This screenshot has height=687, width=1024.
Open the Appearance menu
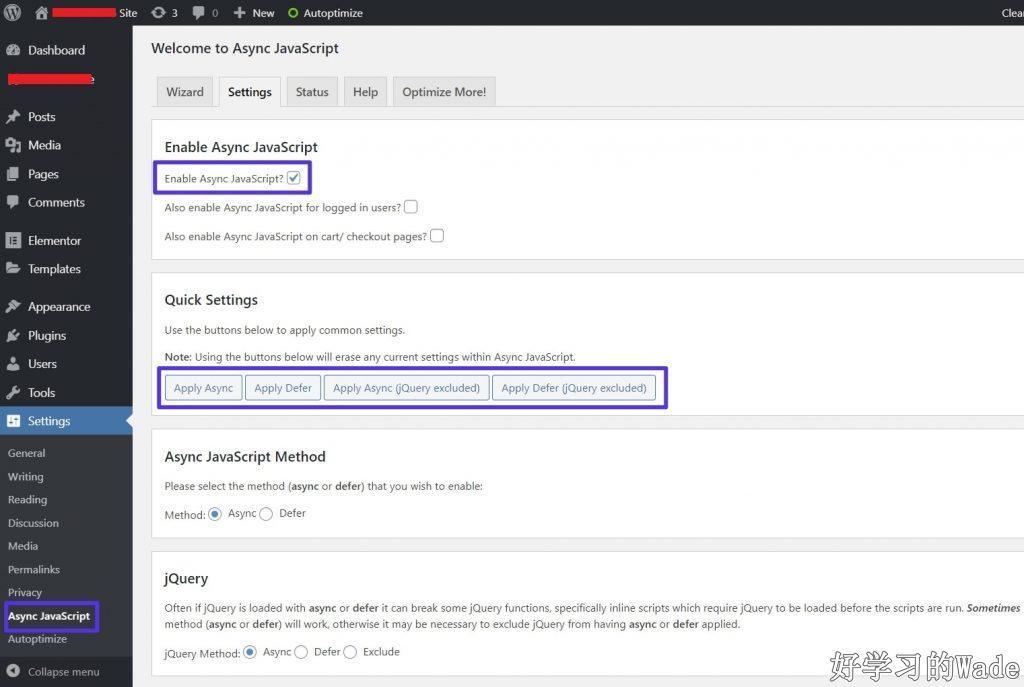click(x=59, y=306)
